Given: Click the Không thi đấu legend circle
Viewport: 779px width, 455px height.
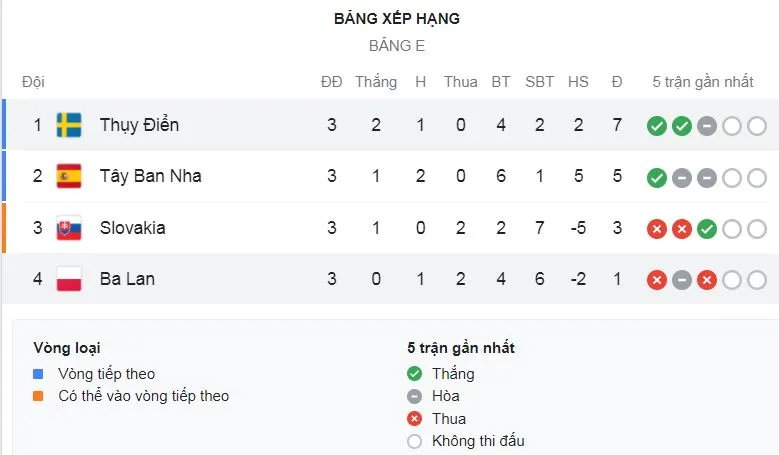Looking at the screenshot, I should coord(415,441).
